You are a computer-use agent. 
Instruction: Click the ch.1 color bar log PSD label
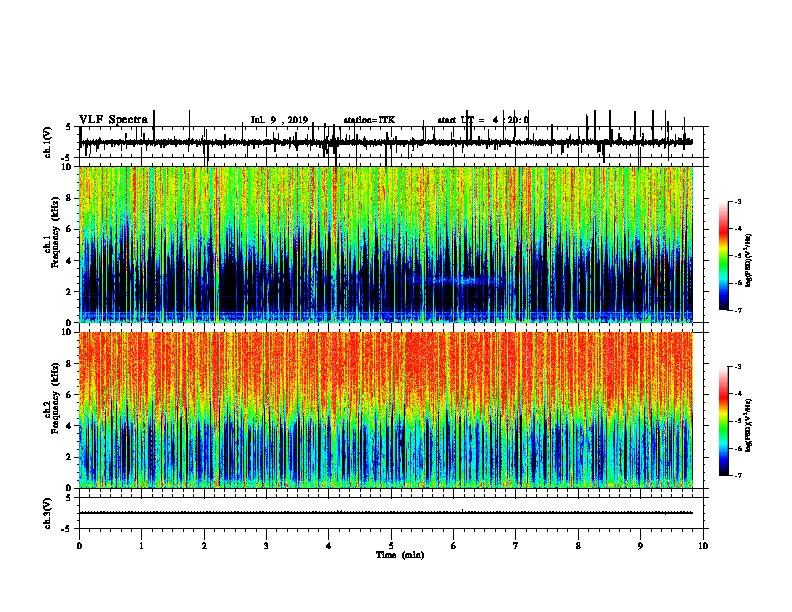748,261
